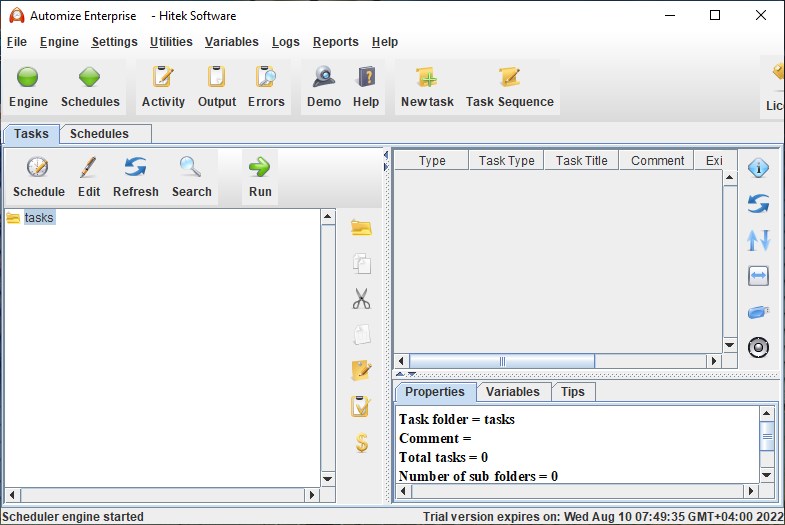Click the gold dollar sign icon
Image resolution: width=785 pixels, height=525 pixels.
pyautogui.click(x=361, y=442)
